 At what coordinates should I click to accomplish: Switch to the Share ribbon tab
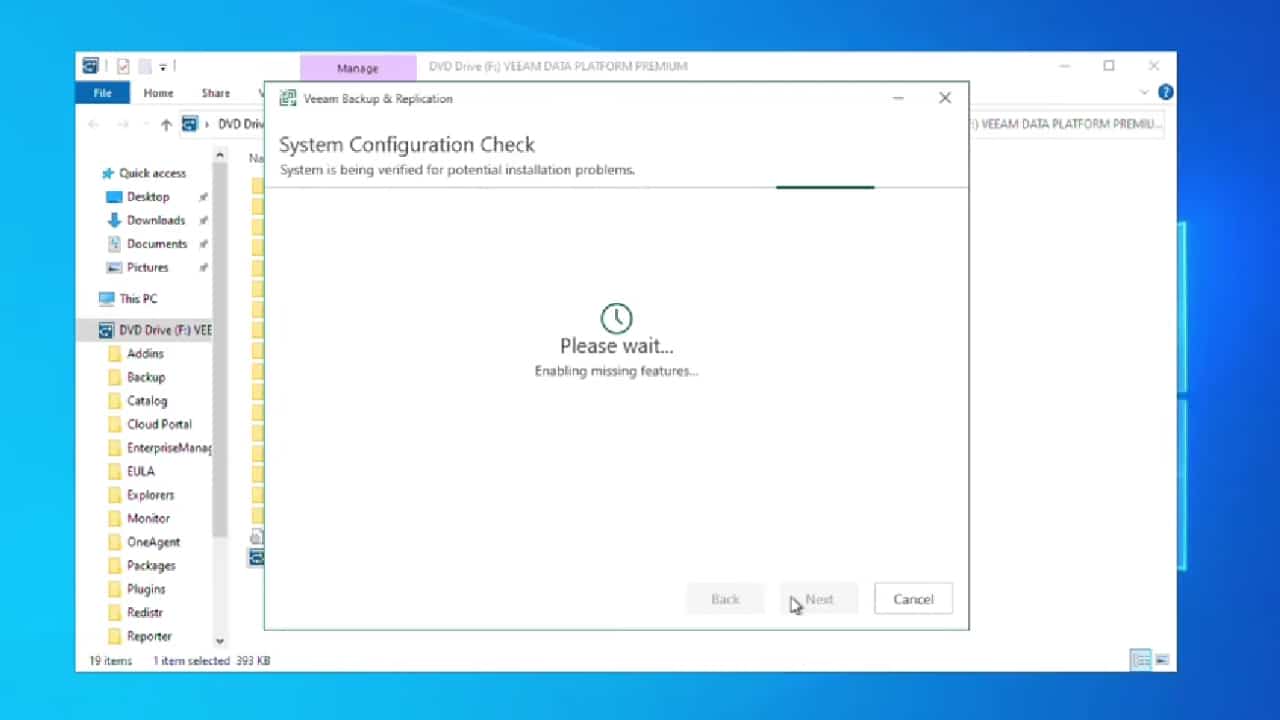[215, 93]
